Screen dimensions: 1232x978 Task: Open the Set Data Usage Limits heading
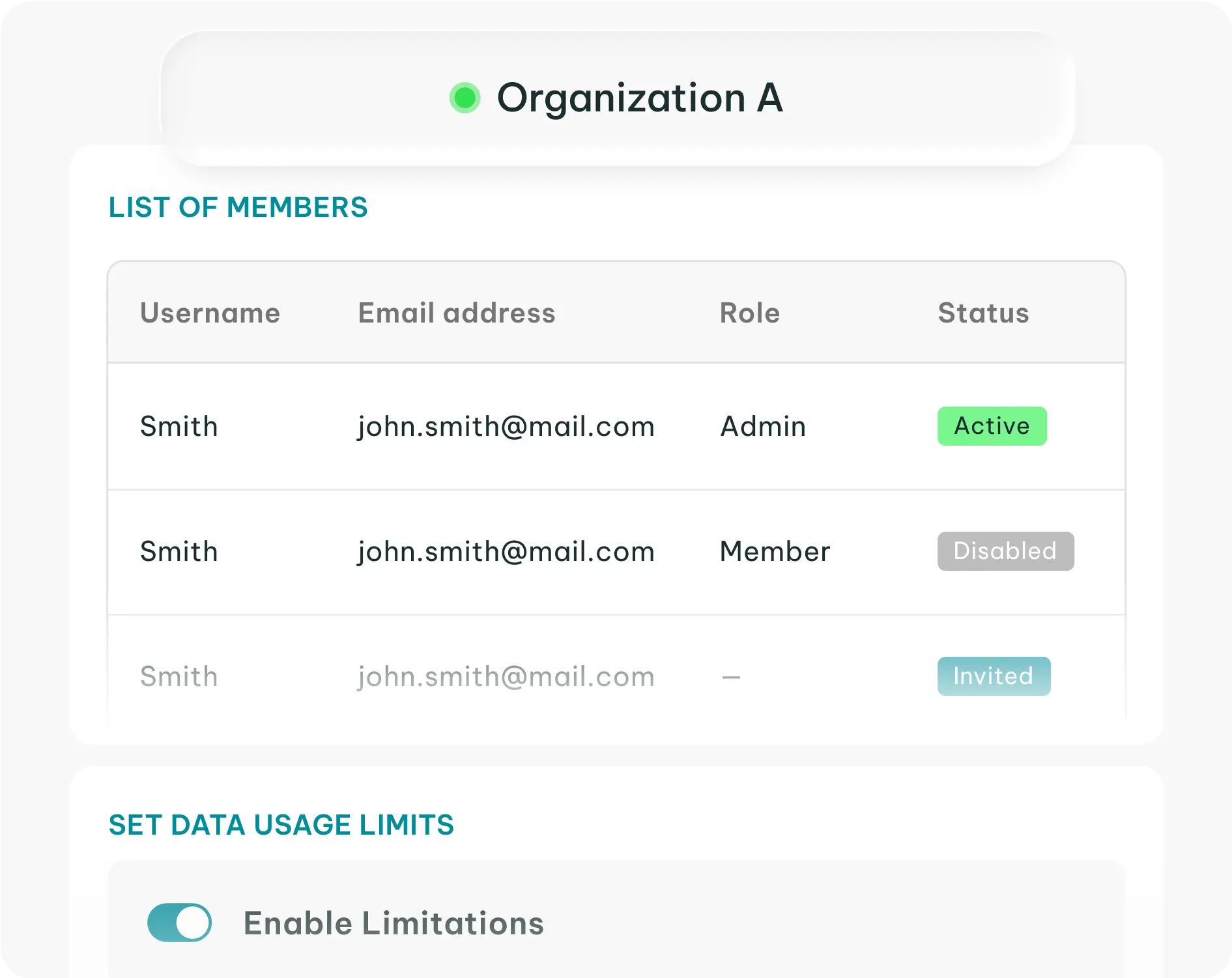coord(281,825)
